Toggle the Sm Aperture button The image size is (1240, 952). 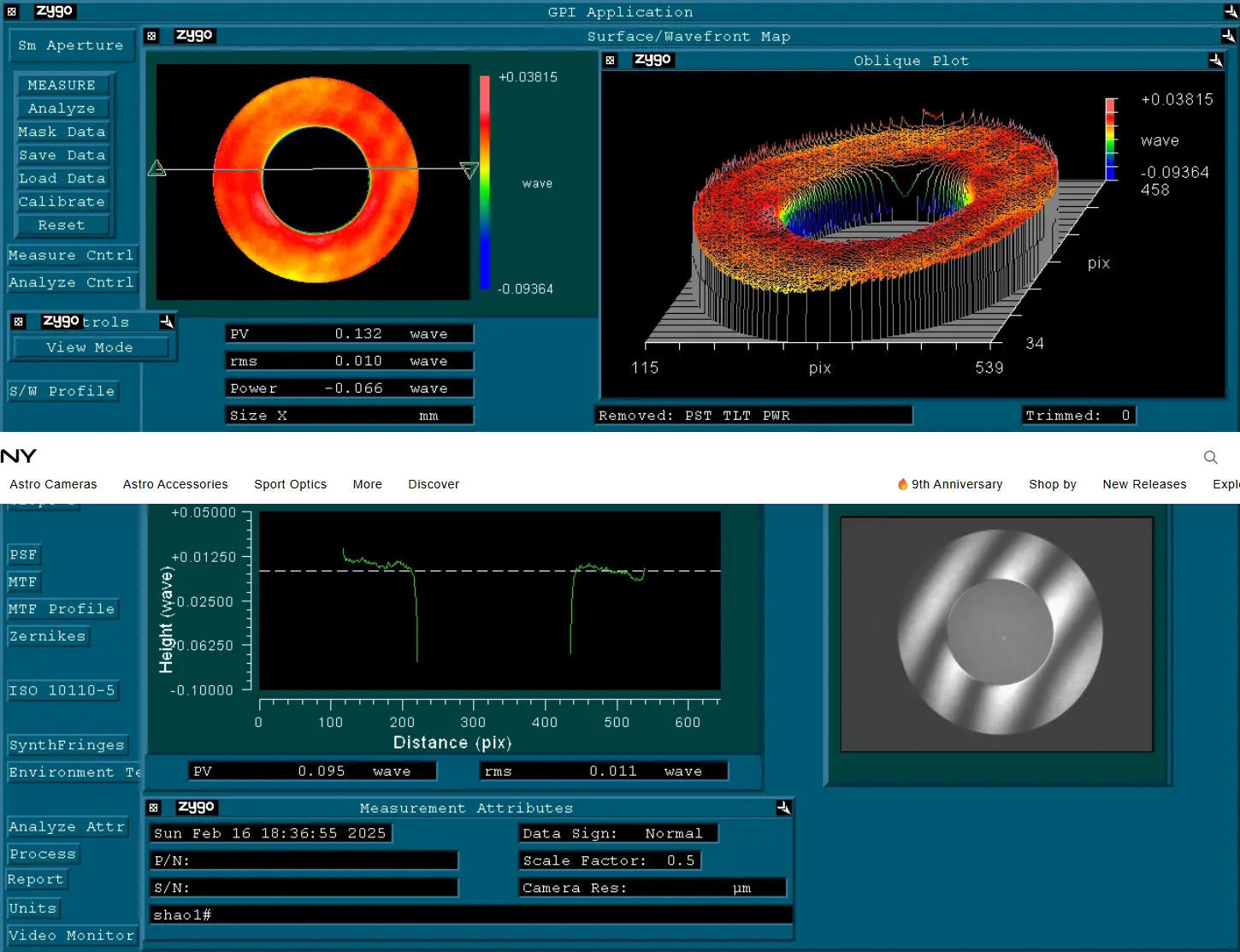pyautogui.click(x=71, y=45)
